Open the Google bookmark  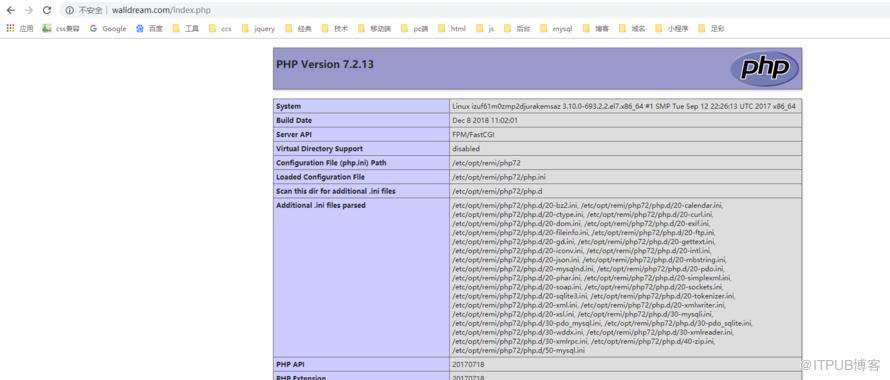(x=108, y=28)
